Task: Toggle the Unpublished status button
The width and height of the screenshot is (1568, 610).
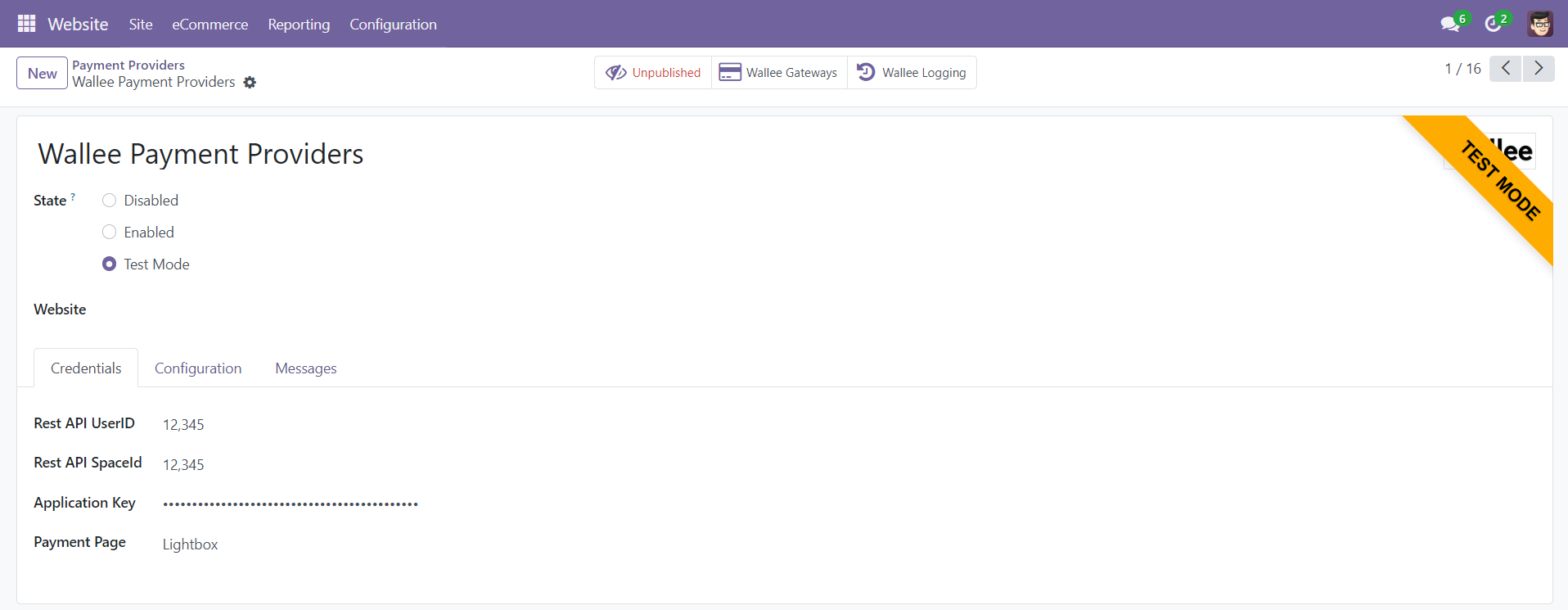Action: pyautogui.click(x=653, y=73)
